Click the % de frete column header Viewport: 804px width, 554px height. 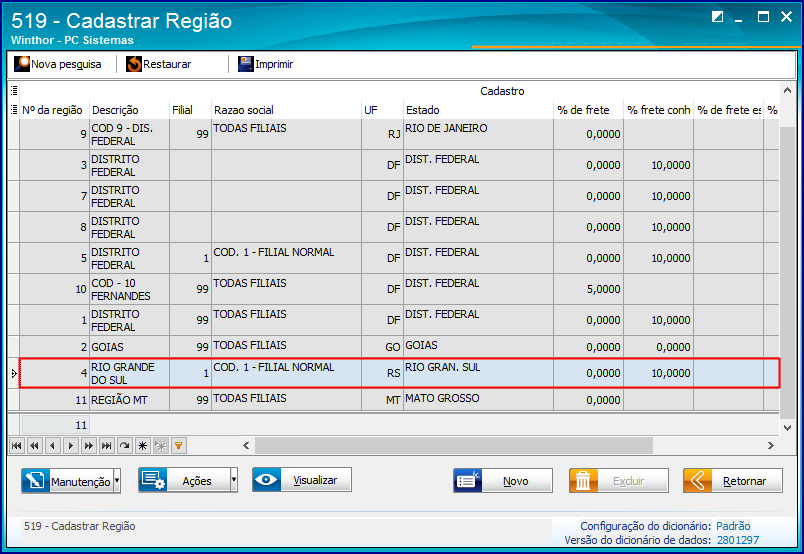click(x=588, y=110)
